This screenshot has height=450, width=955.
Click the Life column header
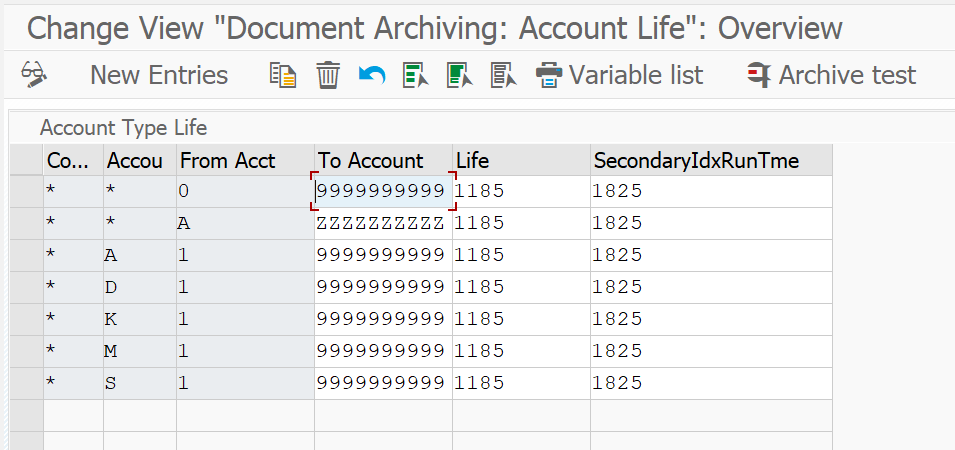[520, 160]
